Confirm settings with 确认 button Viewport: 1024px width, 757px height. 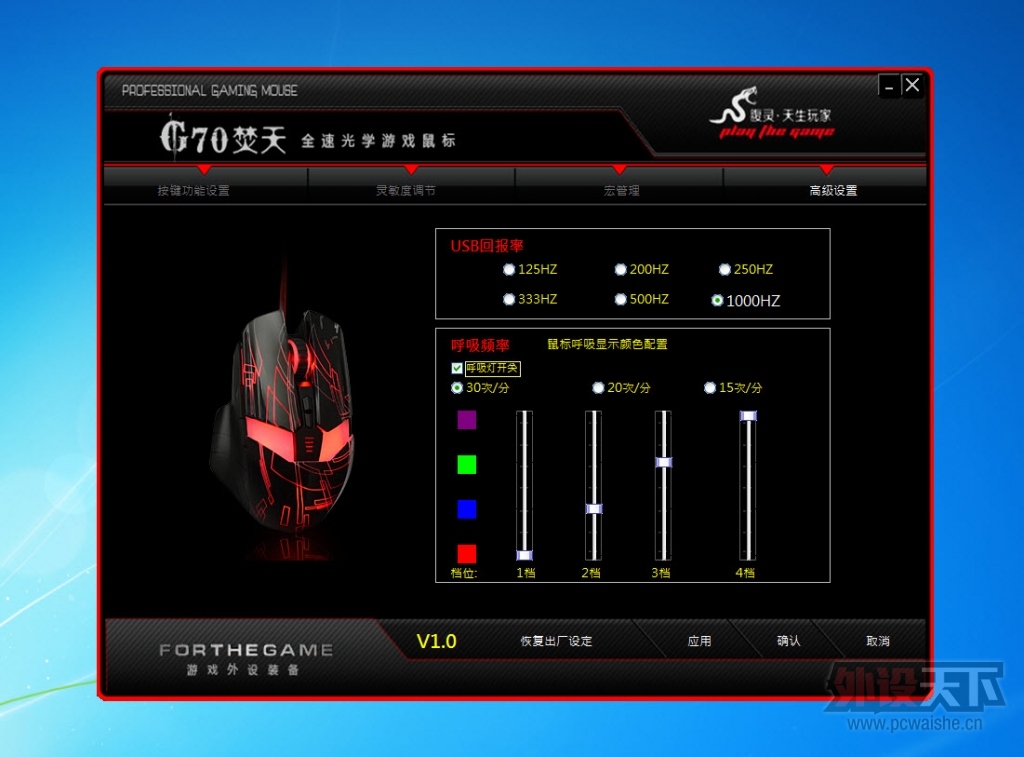tap(788, 641)
